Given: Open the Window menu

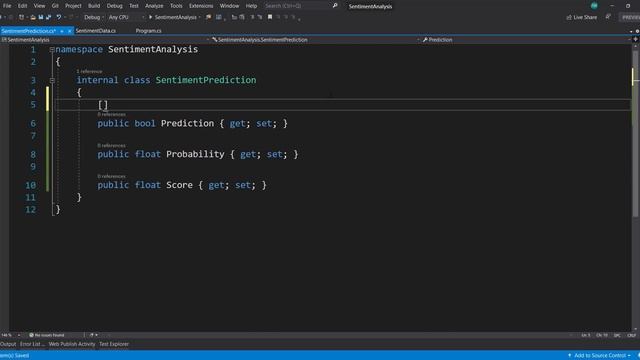Looking at the screenshot, I should click(229, 6).
